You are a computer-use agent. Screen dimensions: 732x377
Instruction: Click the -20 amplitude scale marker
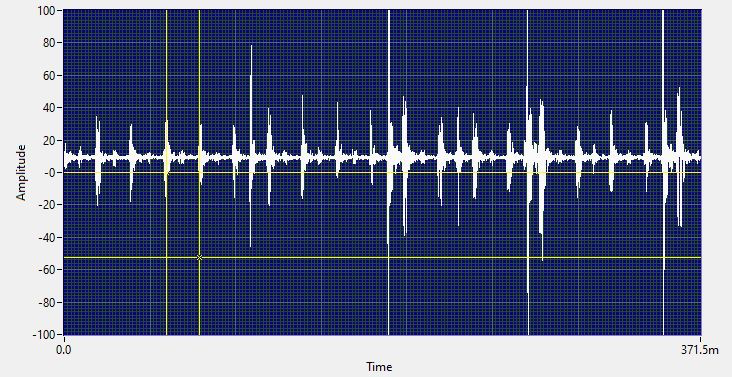pos(48,205)
